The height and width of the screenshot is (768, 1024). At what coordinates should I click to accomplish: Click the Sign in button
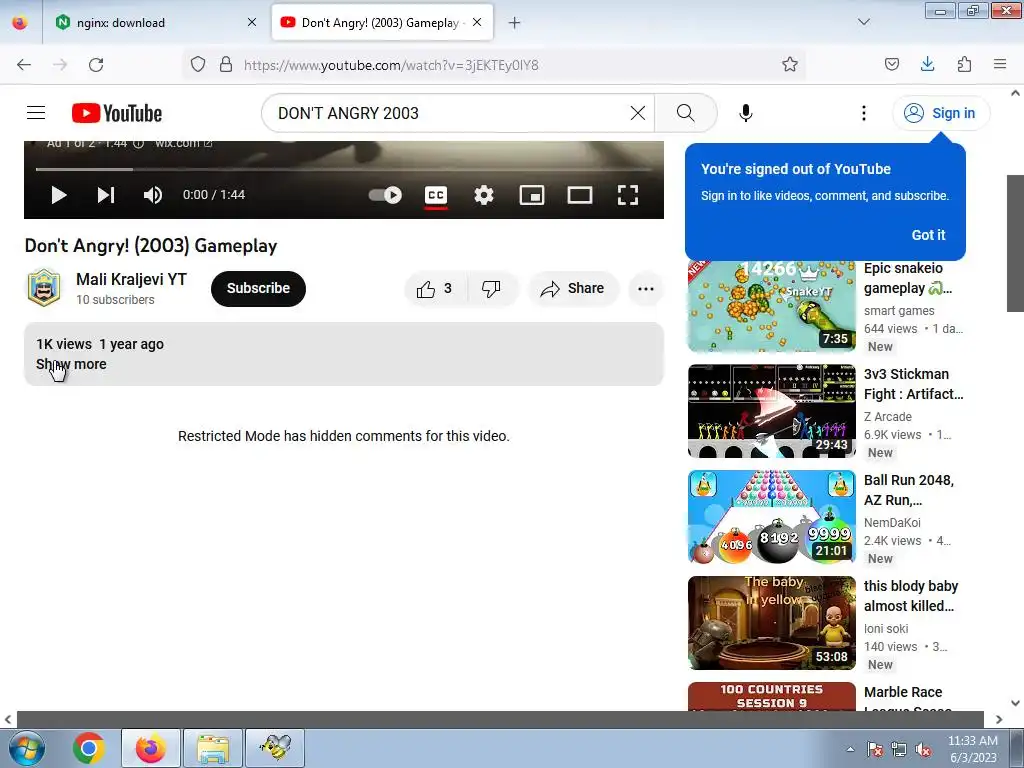[x=941, y=113]
